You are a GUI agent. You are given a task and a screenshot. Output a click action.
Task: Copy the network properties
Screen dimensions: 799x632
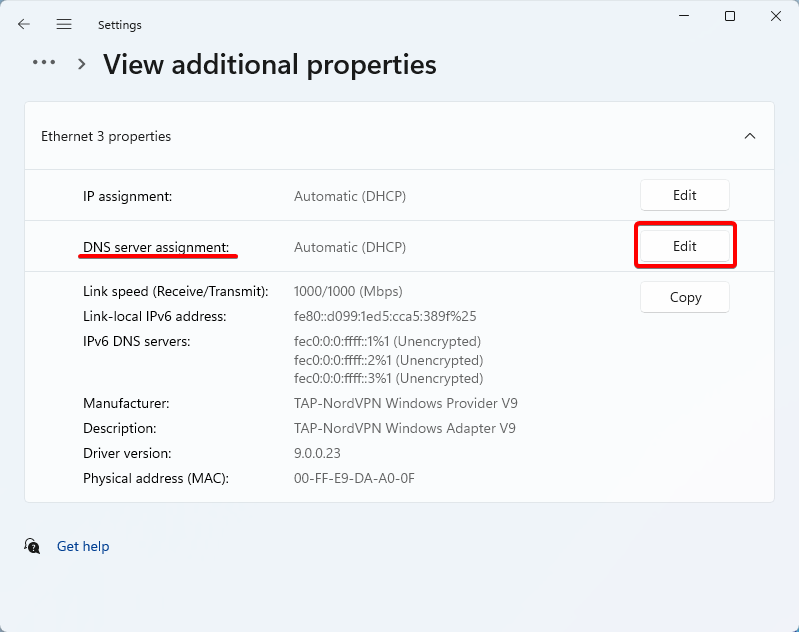pyautogui.click(x=684, y=297)
